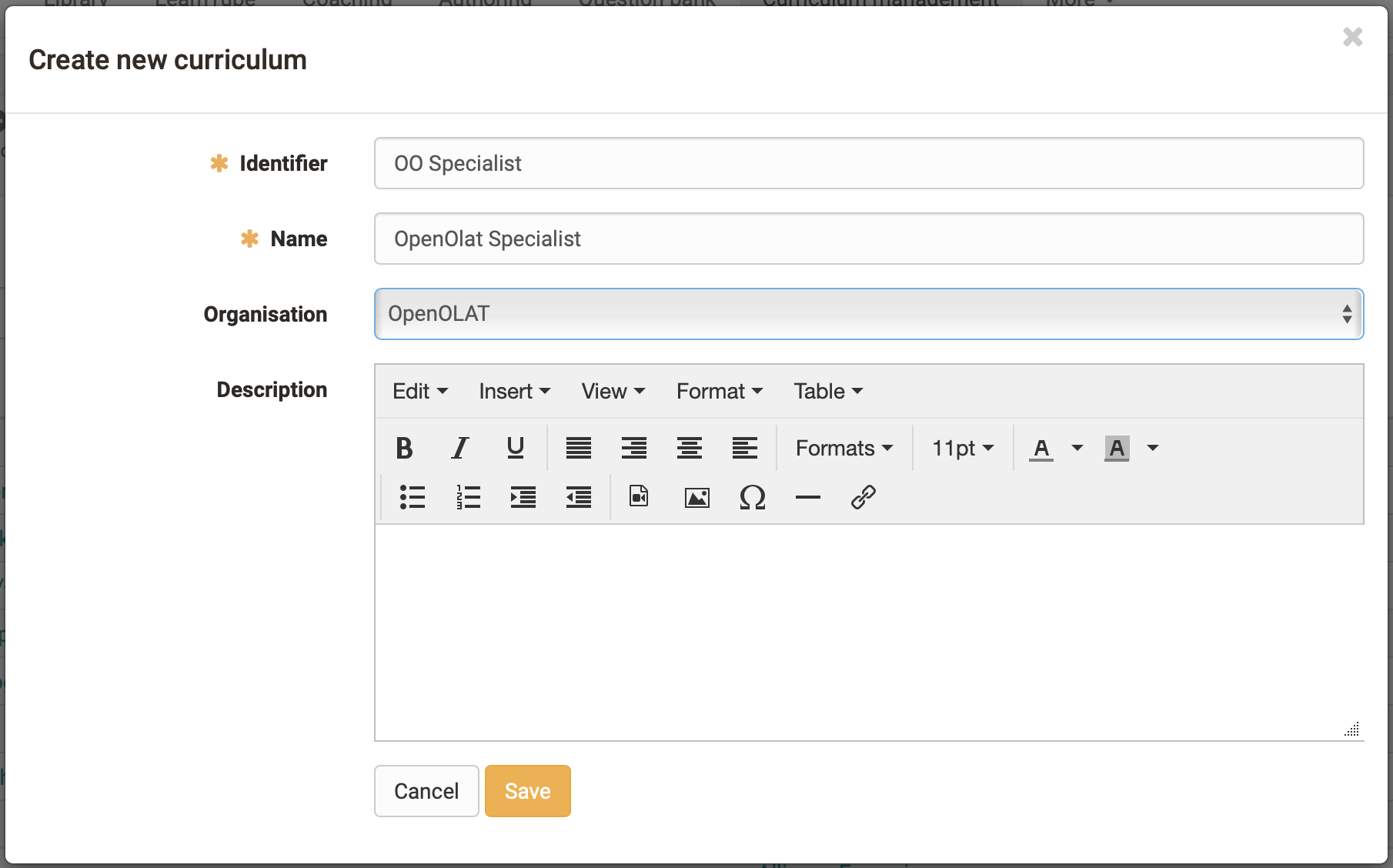Insert a horizontal line
This screenshot has width=1393, height=868.
[807, 497]
